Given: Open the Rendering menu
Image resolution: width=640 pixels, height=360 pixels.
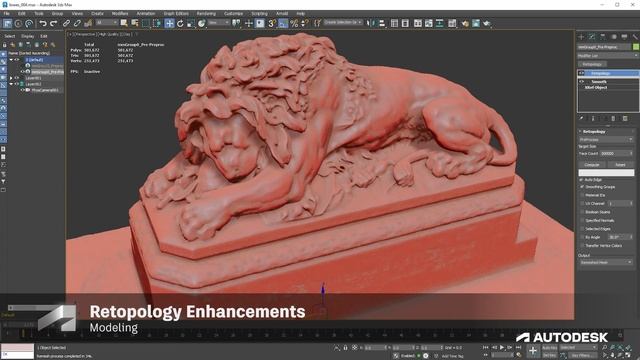Looking at the screenshot, I should coord(206,13).
